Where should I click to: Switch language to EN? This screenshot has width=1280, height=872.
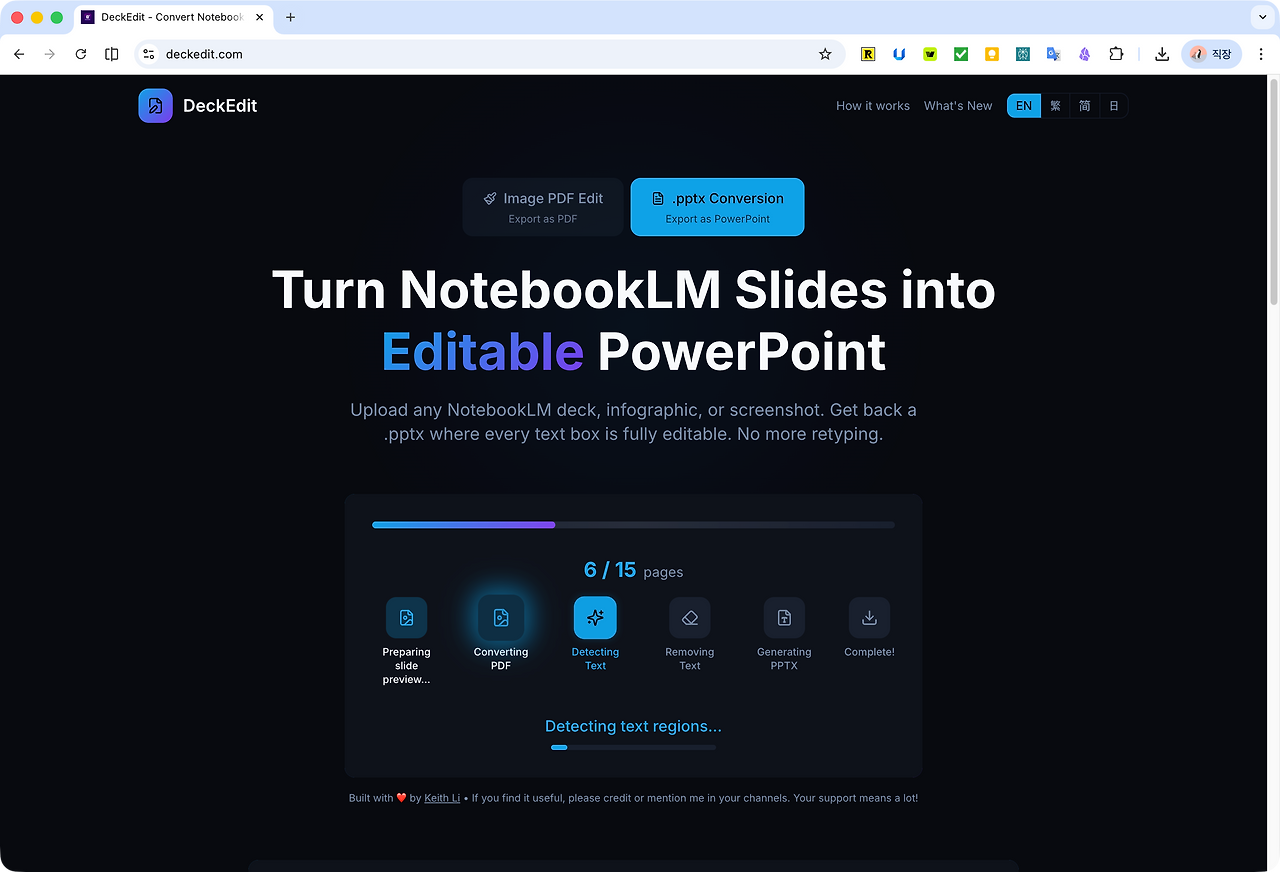pyautogui.click(x=1024, y=106)
